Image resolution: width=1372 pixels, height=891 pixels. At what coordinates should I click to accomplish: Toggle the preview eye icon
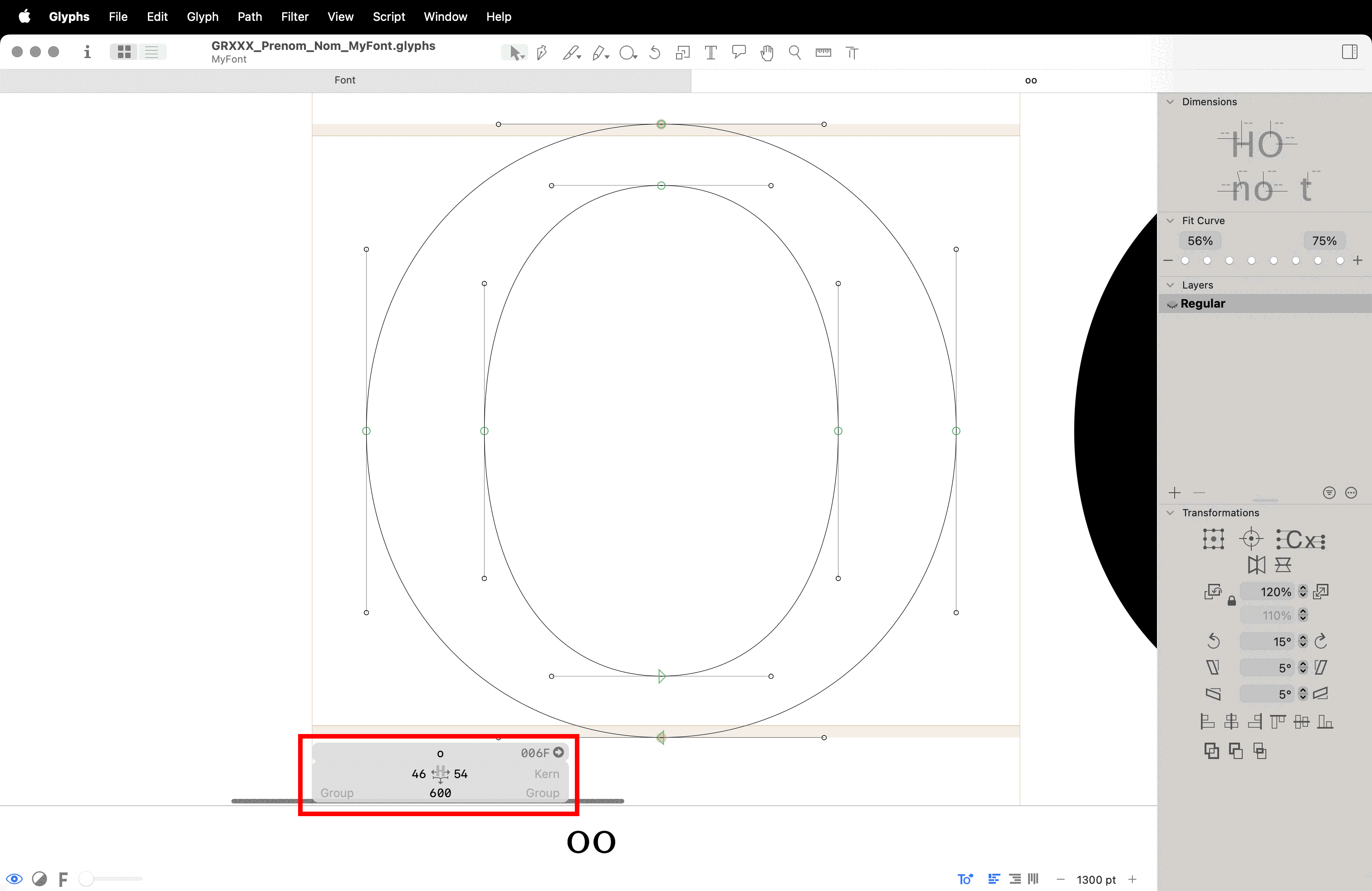tap(15, 879)
